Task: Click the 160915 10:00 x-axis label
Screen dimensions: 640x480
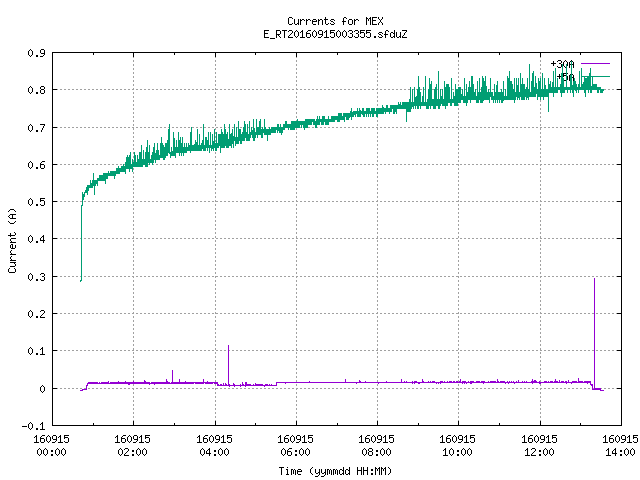Action: coord(457,445)
